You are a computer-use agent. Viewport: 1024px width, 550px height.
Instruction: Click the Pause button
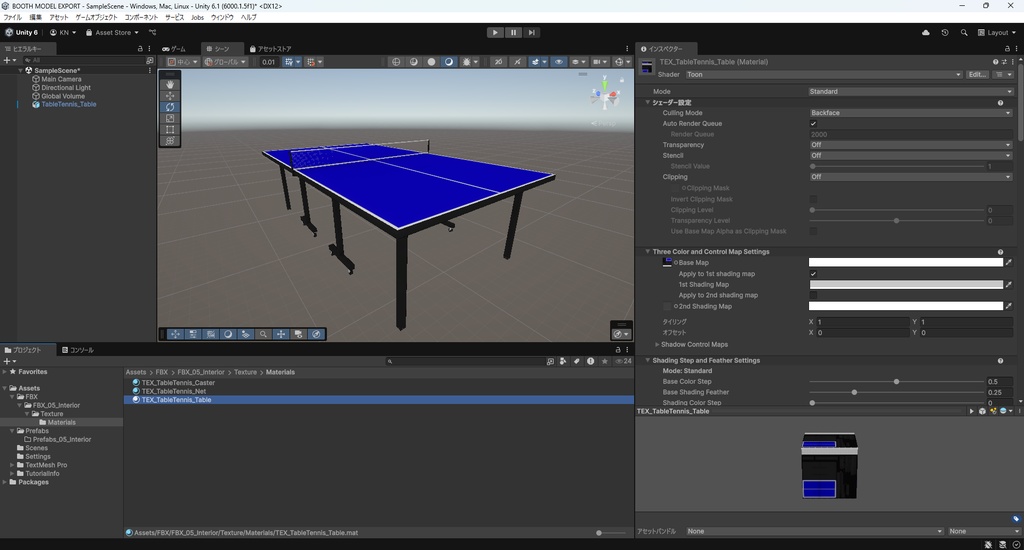pos(513,32)
